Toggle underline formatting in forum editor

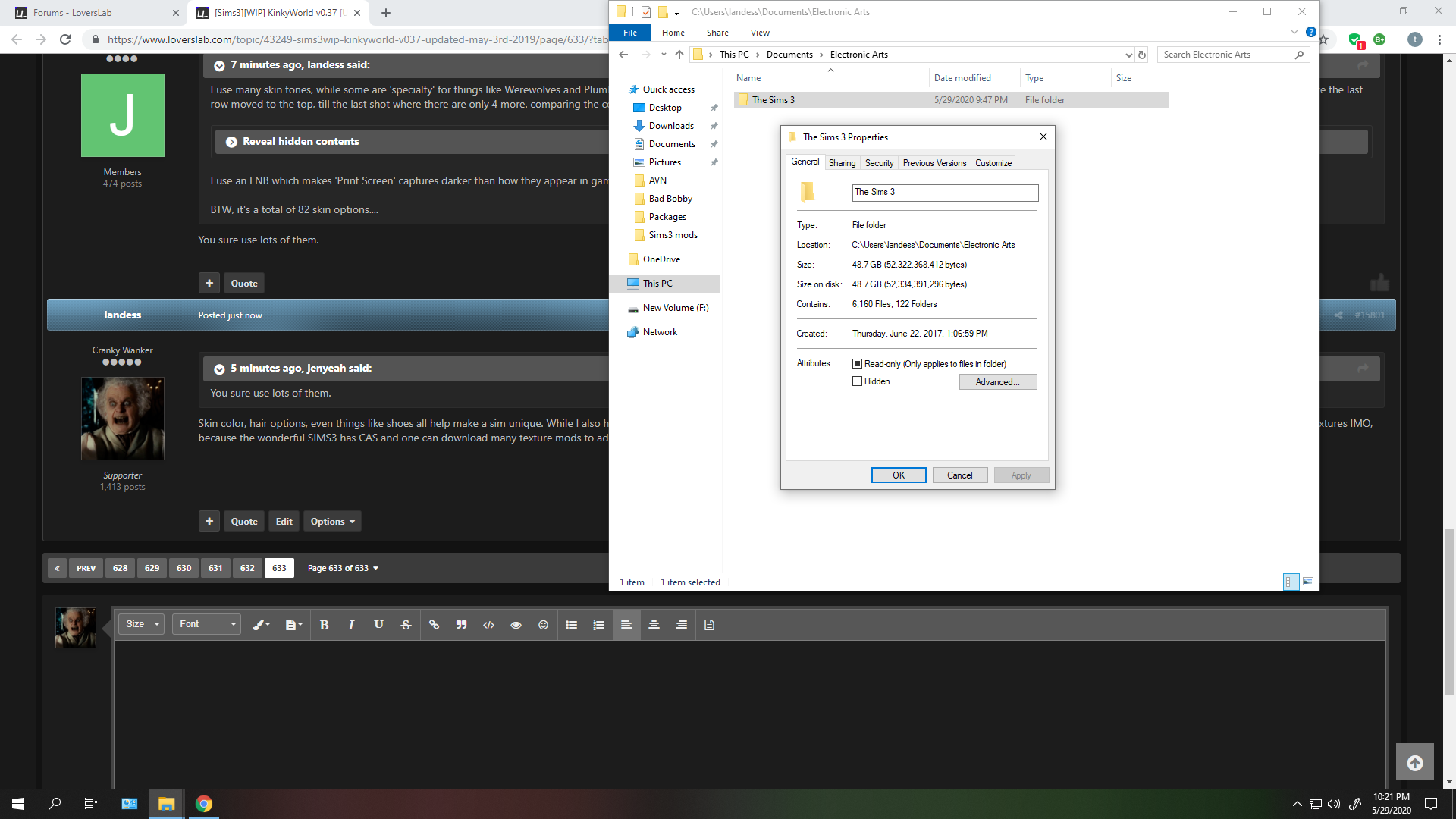point(378,625)
